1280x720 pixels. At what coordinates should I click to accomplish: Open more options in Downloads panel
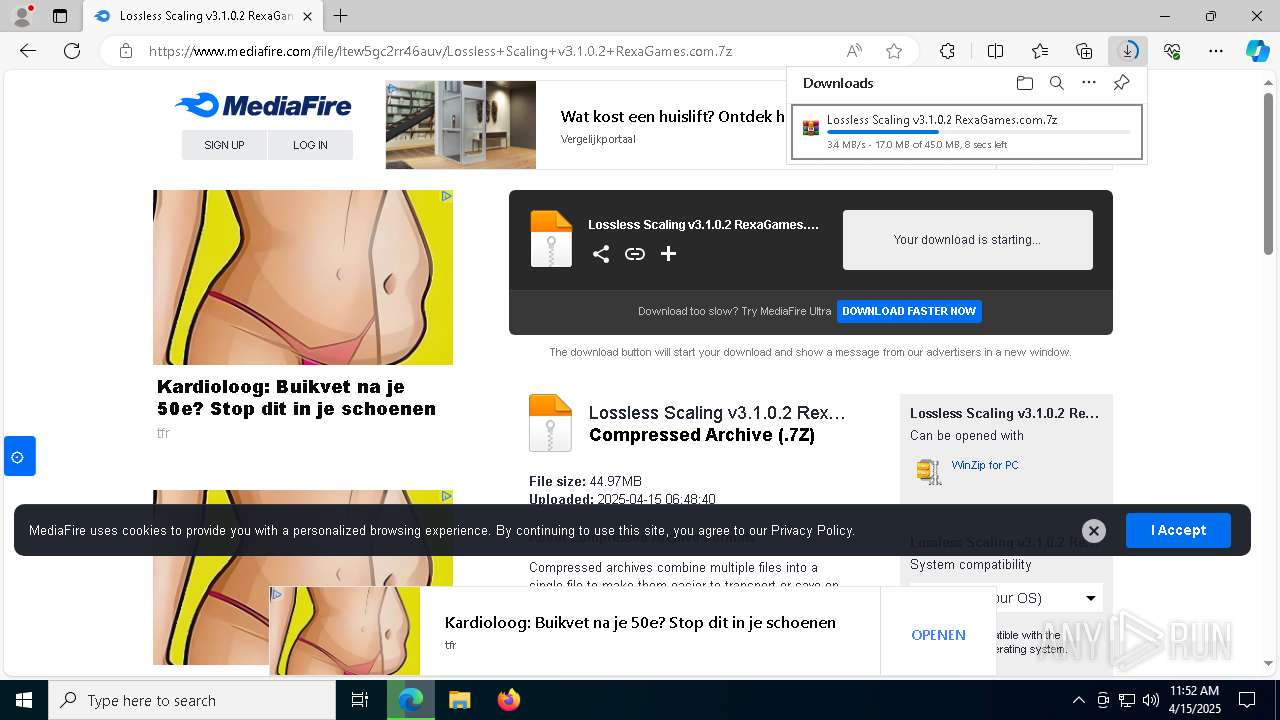[x=1089, y=83]
